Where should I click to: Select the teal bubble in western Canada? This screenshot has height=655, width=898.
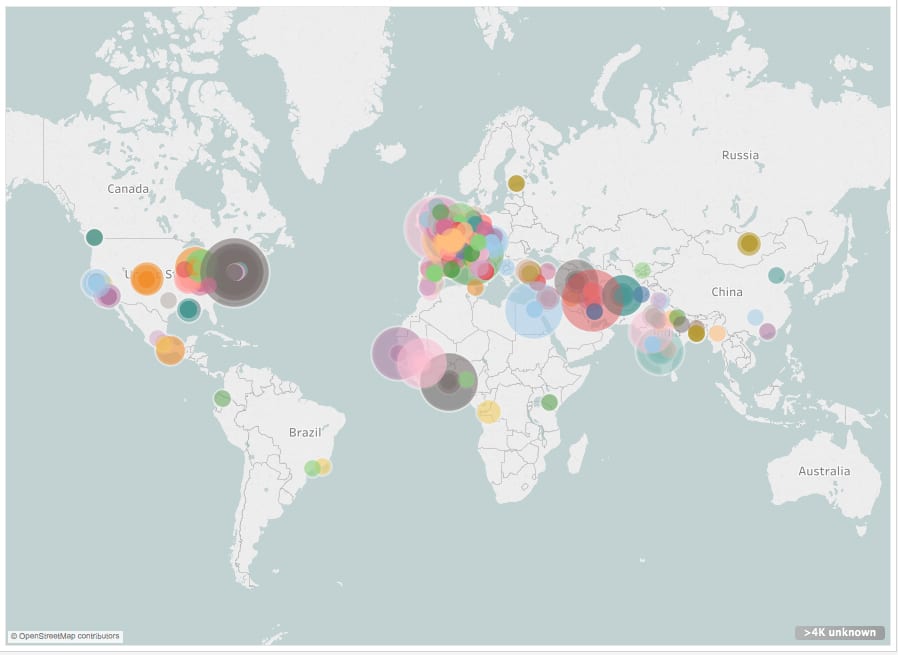click(94, 237)
